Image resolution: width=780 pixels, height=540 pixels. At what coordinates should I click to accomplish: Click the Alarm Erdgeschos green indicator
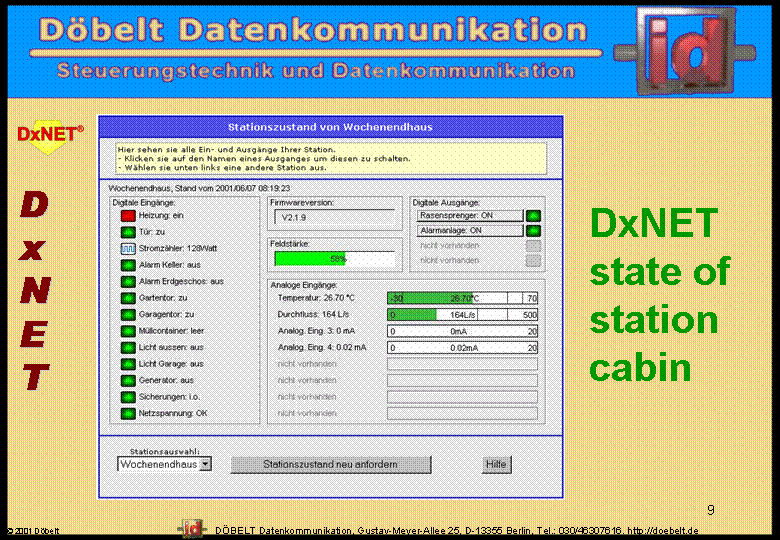pyautogui.click(x=128, y=281)
